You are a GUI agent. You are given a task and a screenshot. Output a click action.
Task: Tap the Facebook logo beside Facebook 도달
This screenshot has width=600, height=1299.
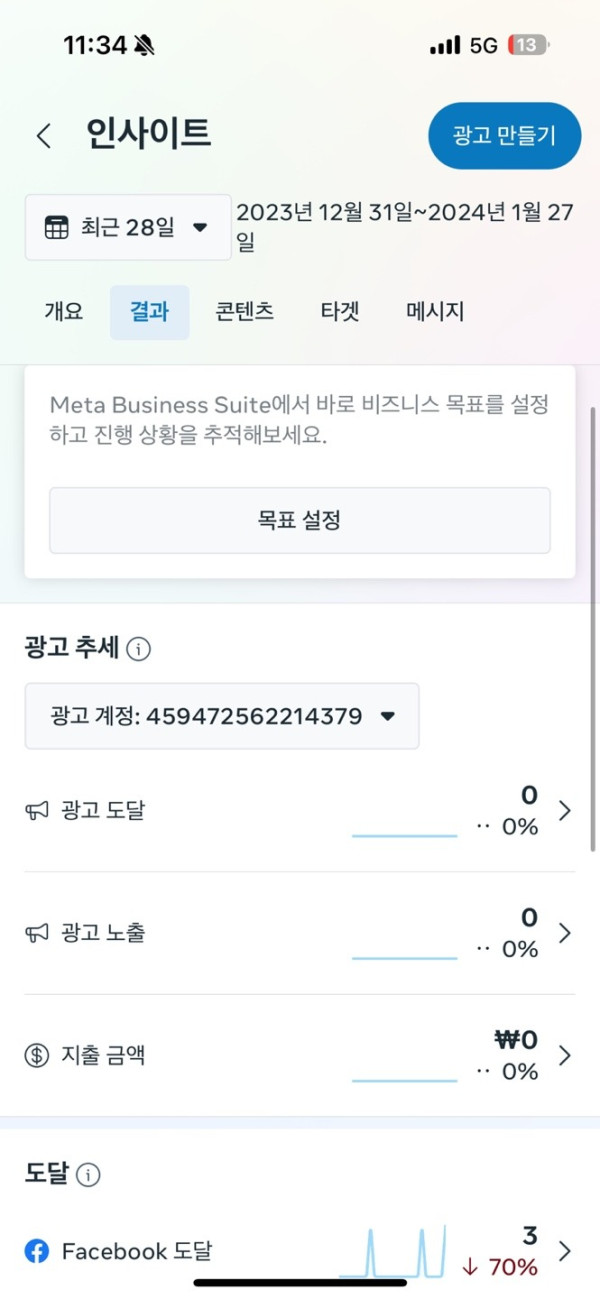coord(36,1250)
